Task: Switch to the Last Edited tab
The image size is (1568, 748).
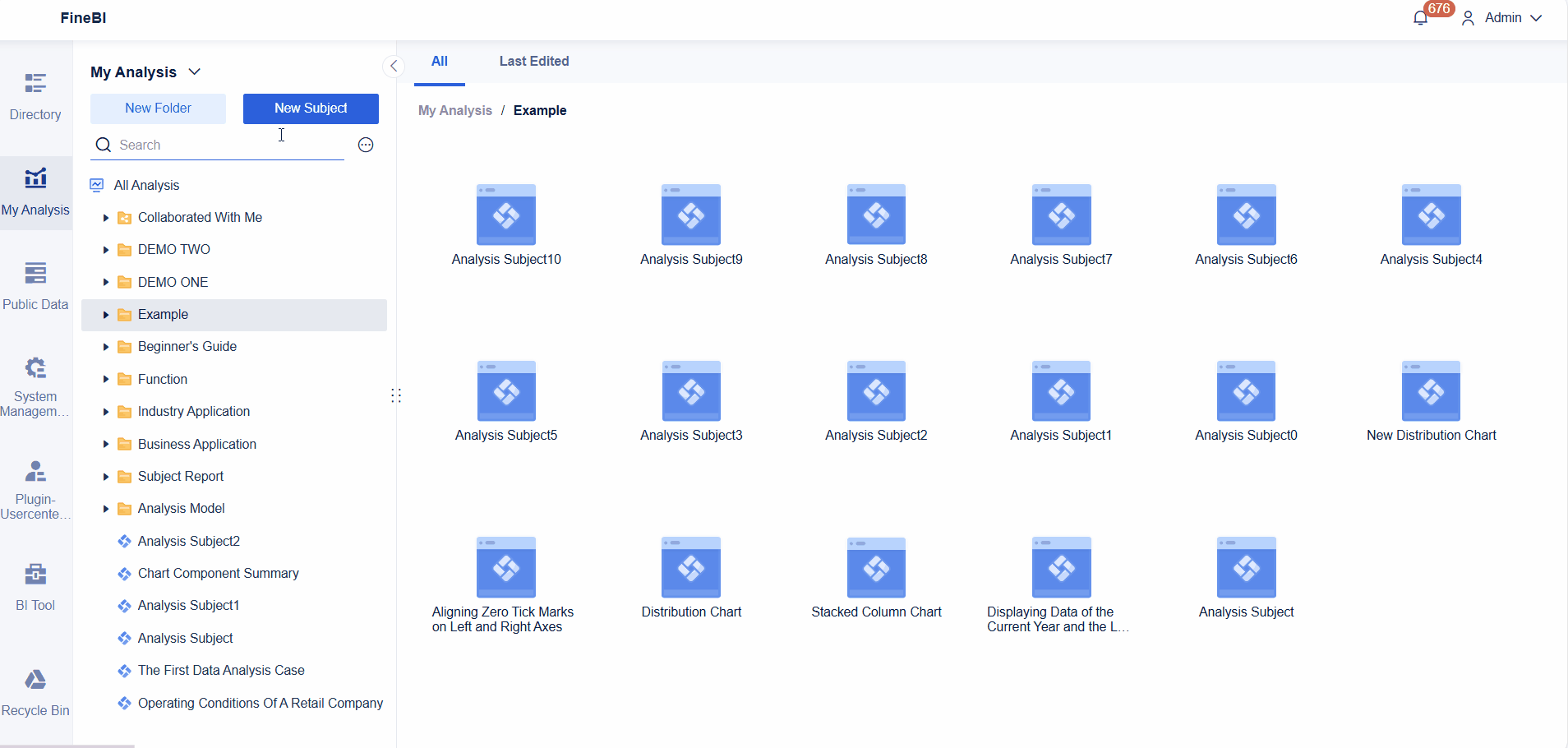Action: point(533,61)
